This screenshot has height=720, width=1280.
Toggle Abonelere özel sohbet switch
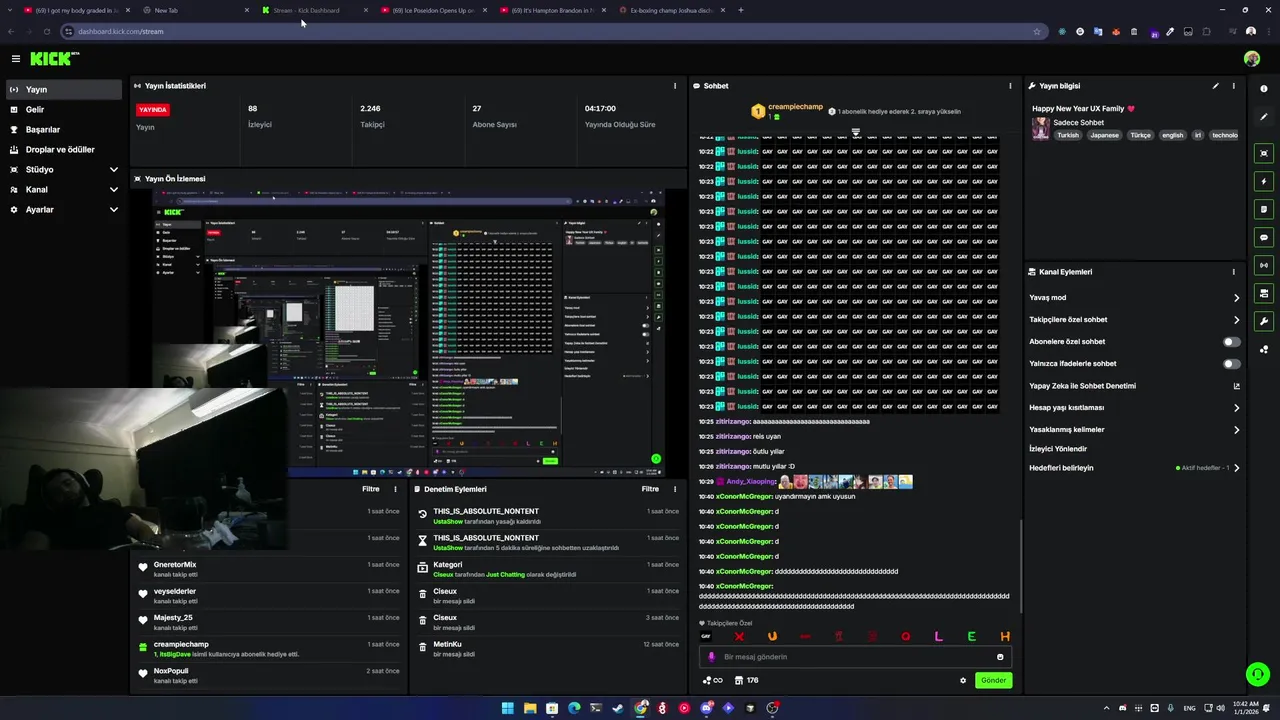[x=1232, y=342]
